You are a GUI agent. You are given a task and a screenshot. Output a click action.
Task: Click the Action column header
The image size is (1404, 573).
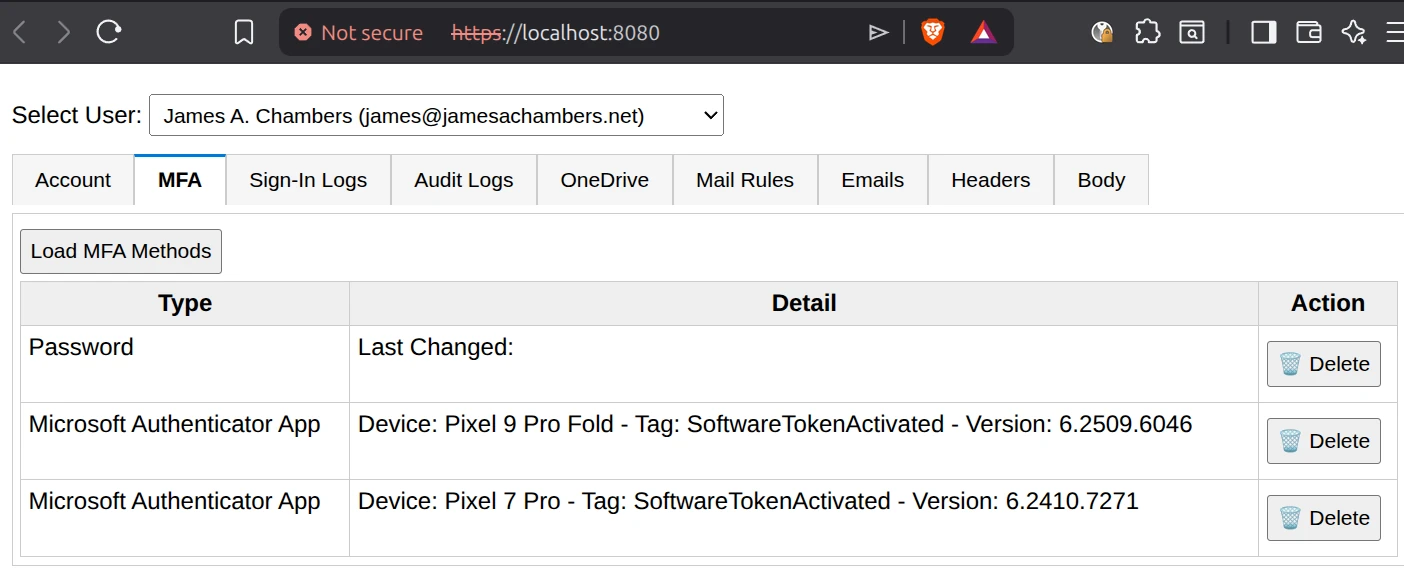[1328, 303]
